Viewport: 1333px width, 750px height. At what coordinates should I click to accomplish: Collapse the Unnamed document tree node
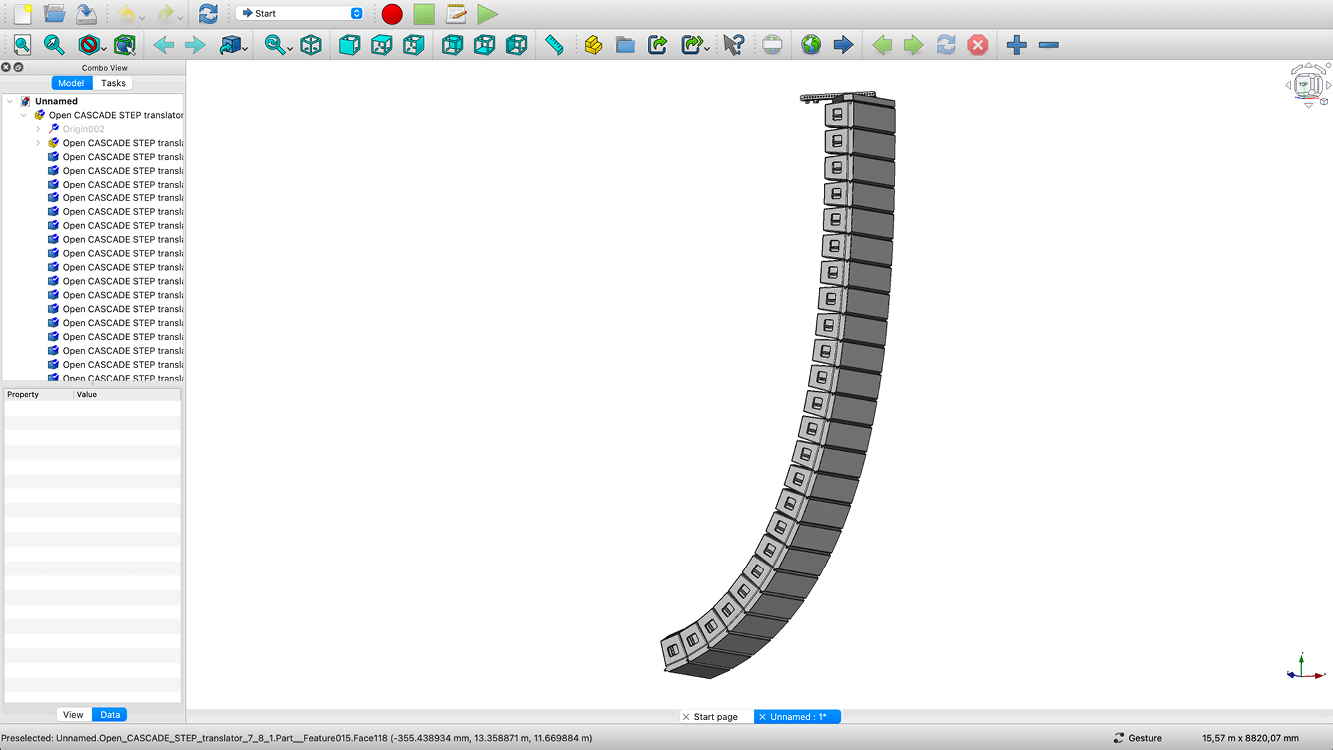tap(10, 101)
